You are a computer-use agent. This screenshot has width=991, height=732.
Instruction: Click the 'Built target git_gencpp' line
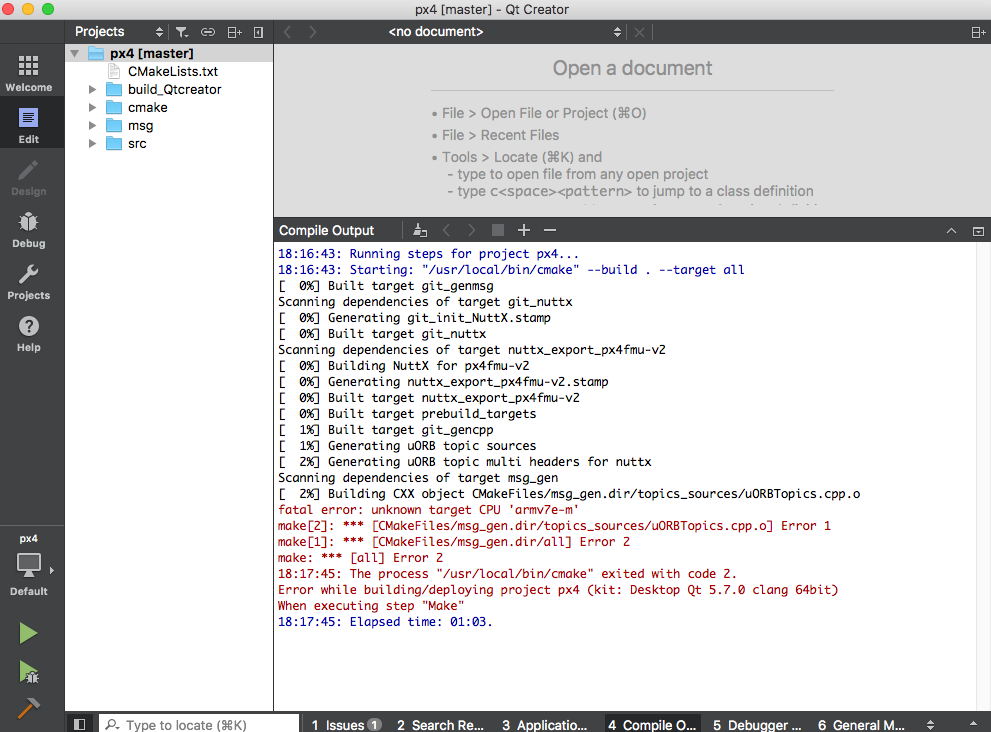pyautogui.click(x=386, y=430)
